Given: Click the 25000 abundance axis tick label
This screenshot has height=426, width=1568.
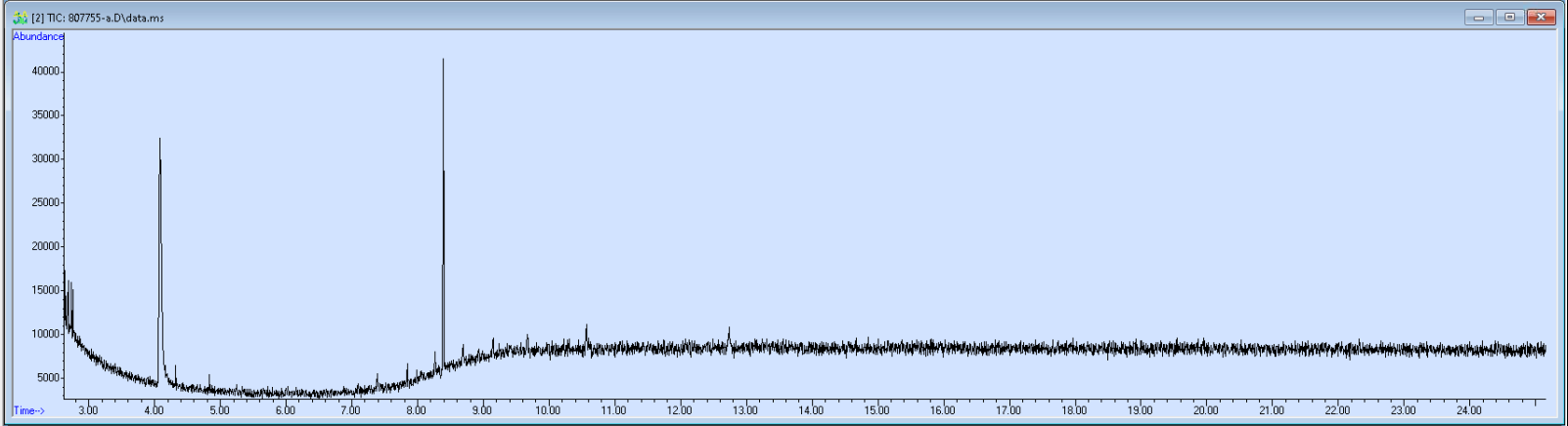Looking at the screenshot, I should 46,203.
